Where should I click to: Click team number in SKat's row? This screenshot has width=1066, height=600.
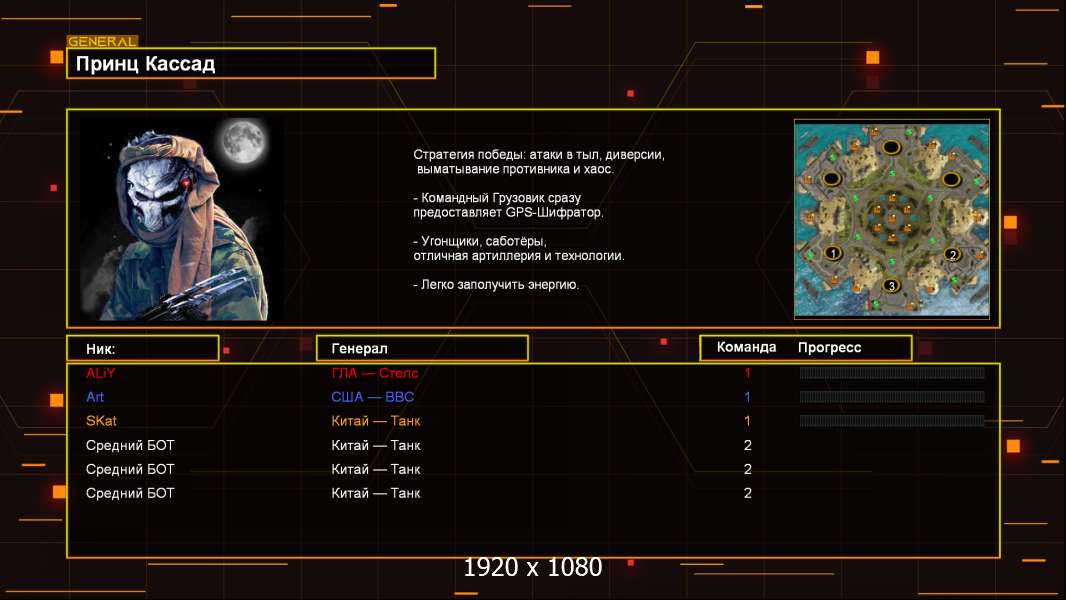tap(747, 421)
